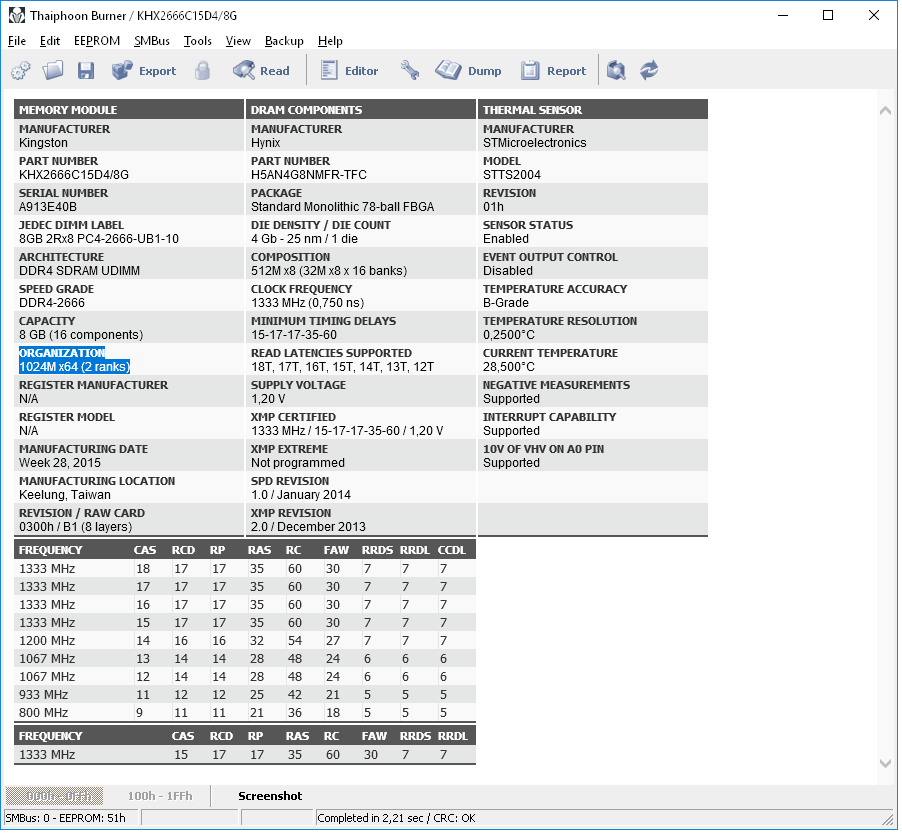902x833 pixels.
Task: Click the Thaiphoon Burner title bar app icon
Action: tap(17, 16)
